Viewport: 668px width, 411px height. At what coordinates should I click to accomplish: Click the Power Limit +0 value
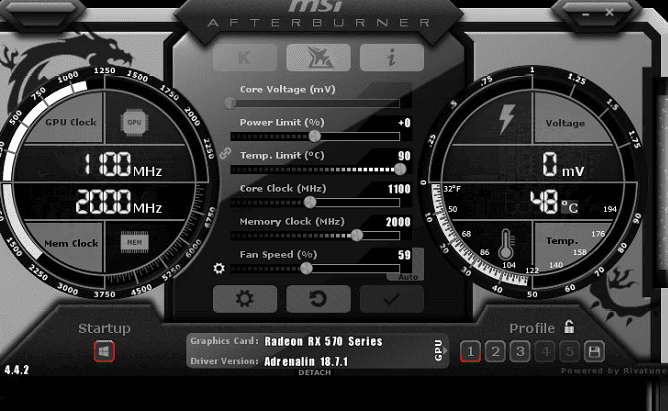coord(404,123)
